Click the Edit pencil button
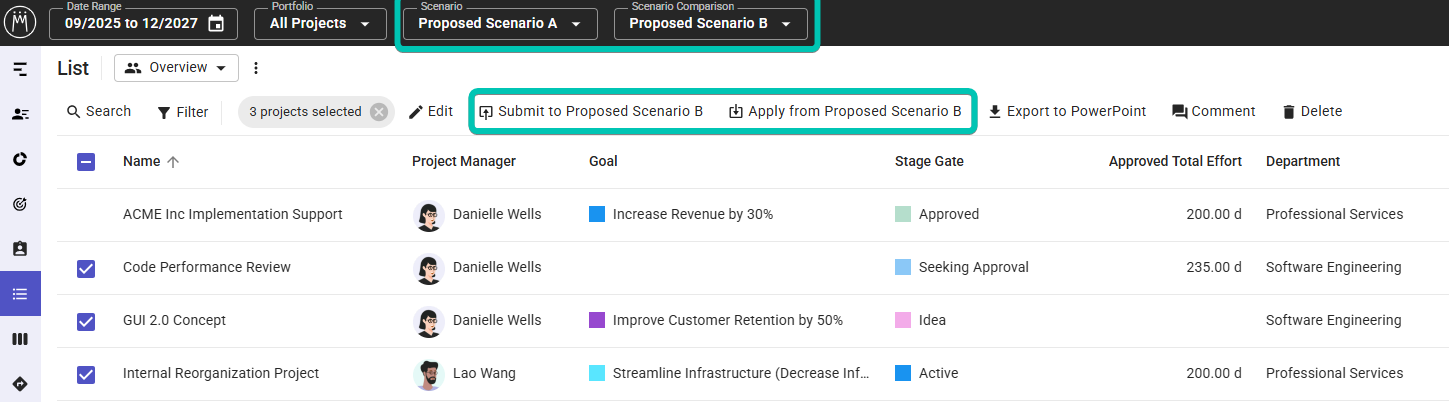Screen dimensions: 1449x402 [430, 111]
